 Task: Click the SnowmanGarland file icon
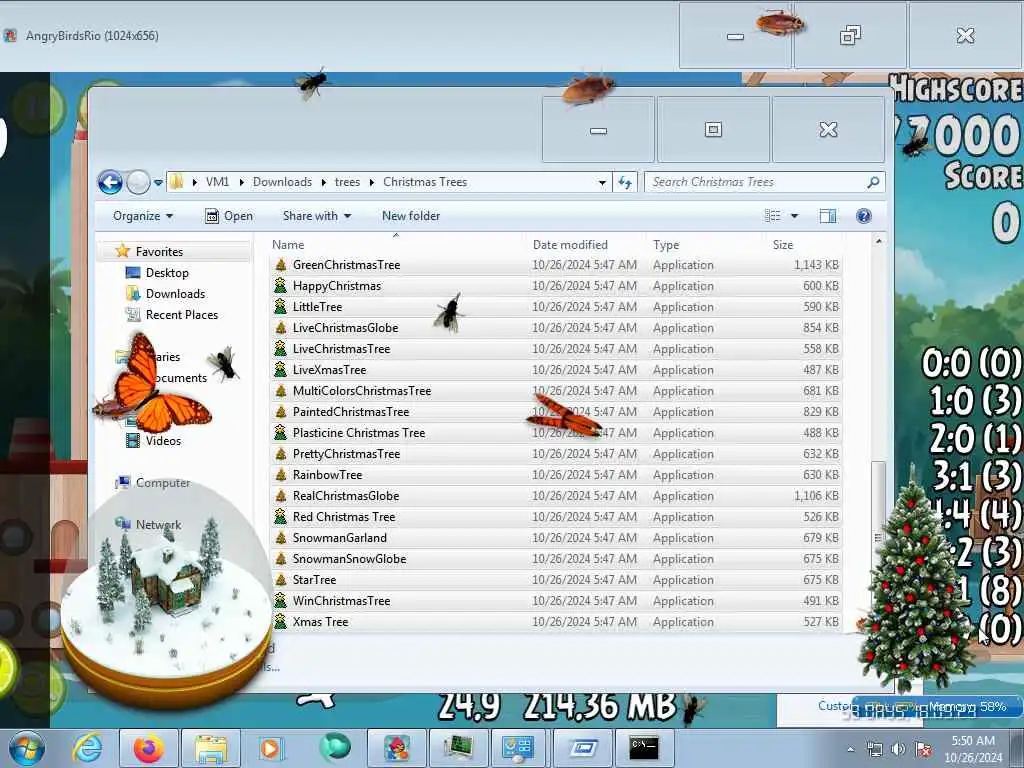(281, 537)
